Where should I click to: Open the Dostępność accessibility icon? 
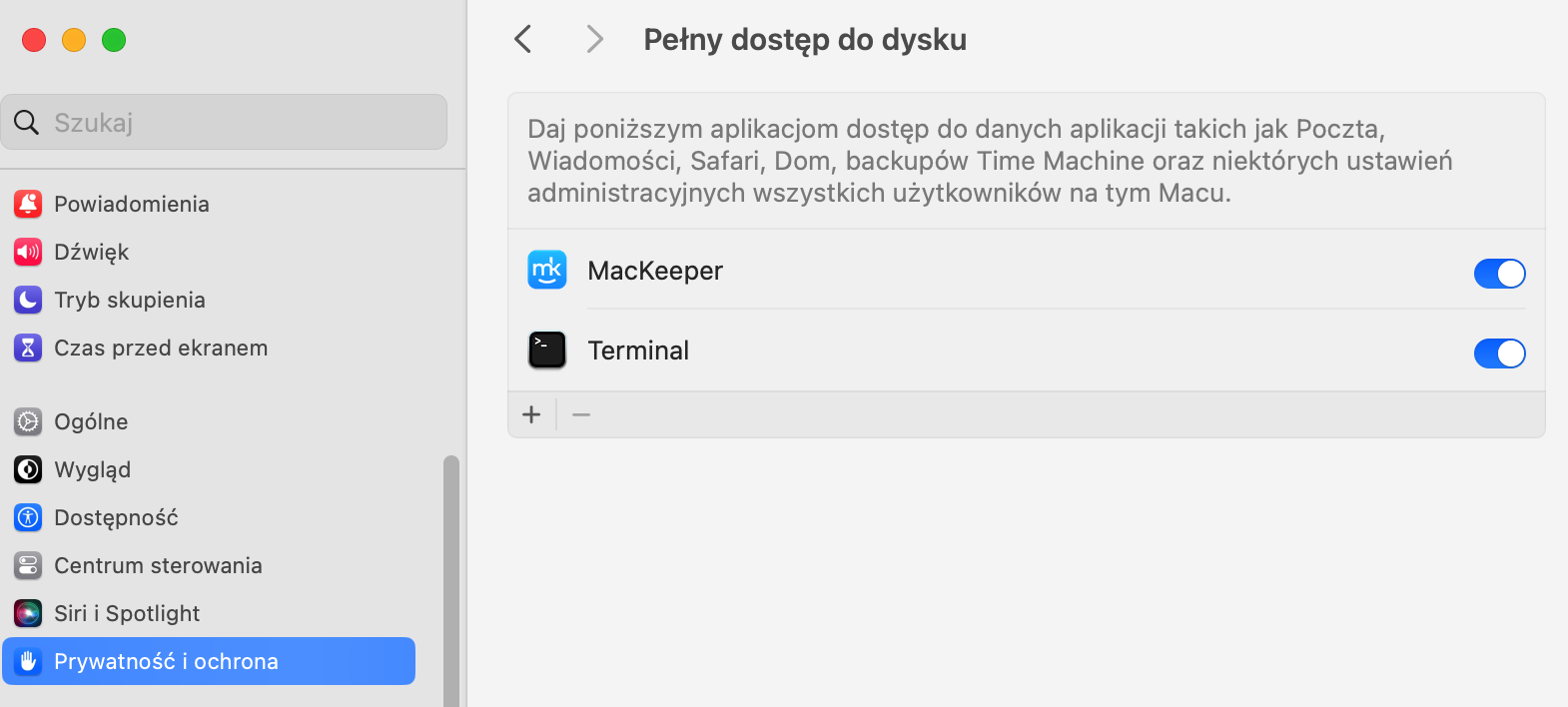[28, 517]
